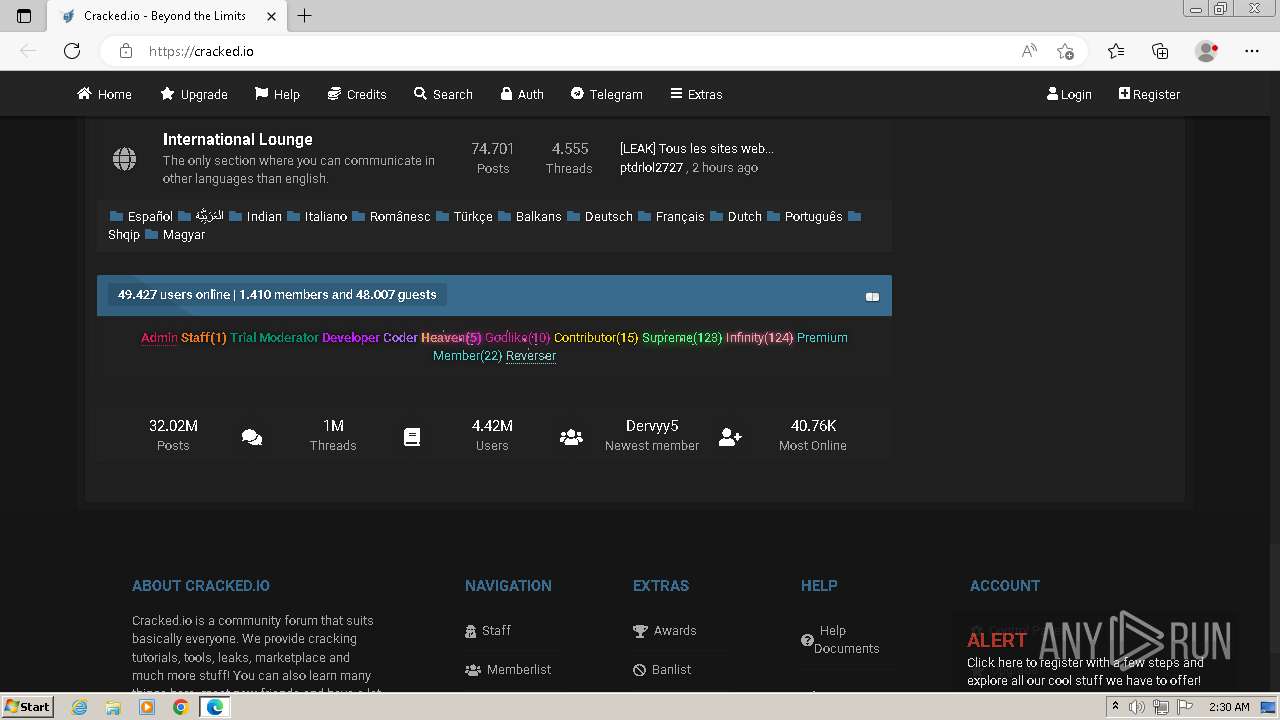This screenshot has height=720, width=1280.
Task: Open the Awards footer link
Action: [665, 630]
